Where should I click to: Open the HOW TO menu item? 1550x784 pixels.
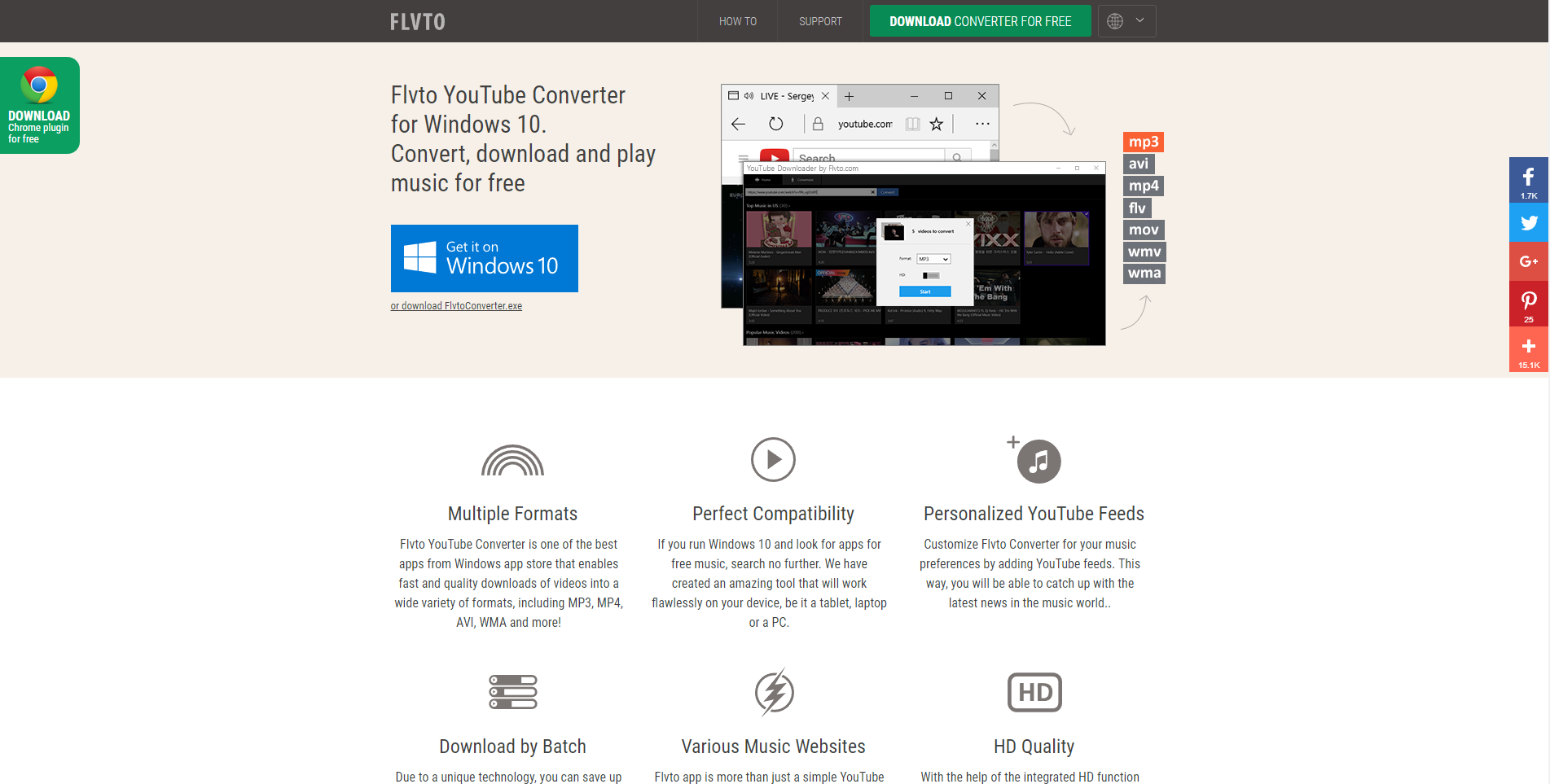click(x=737, y=21)
